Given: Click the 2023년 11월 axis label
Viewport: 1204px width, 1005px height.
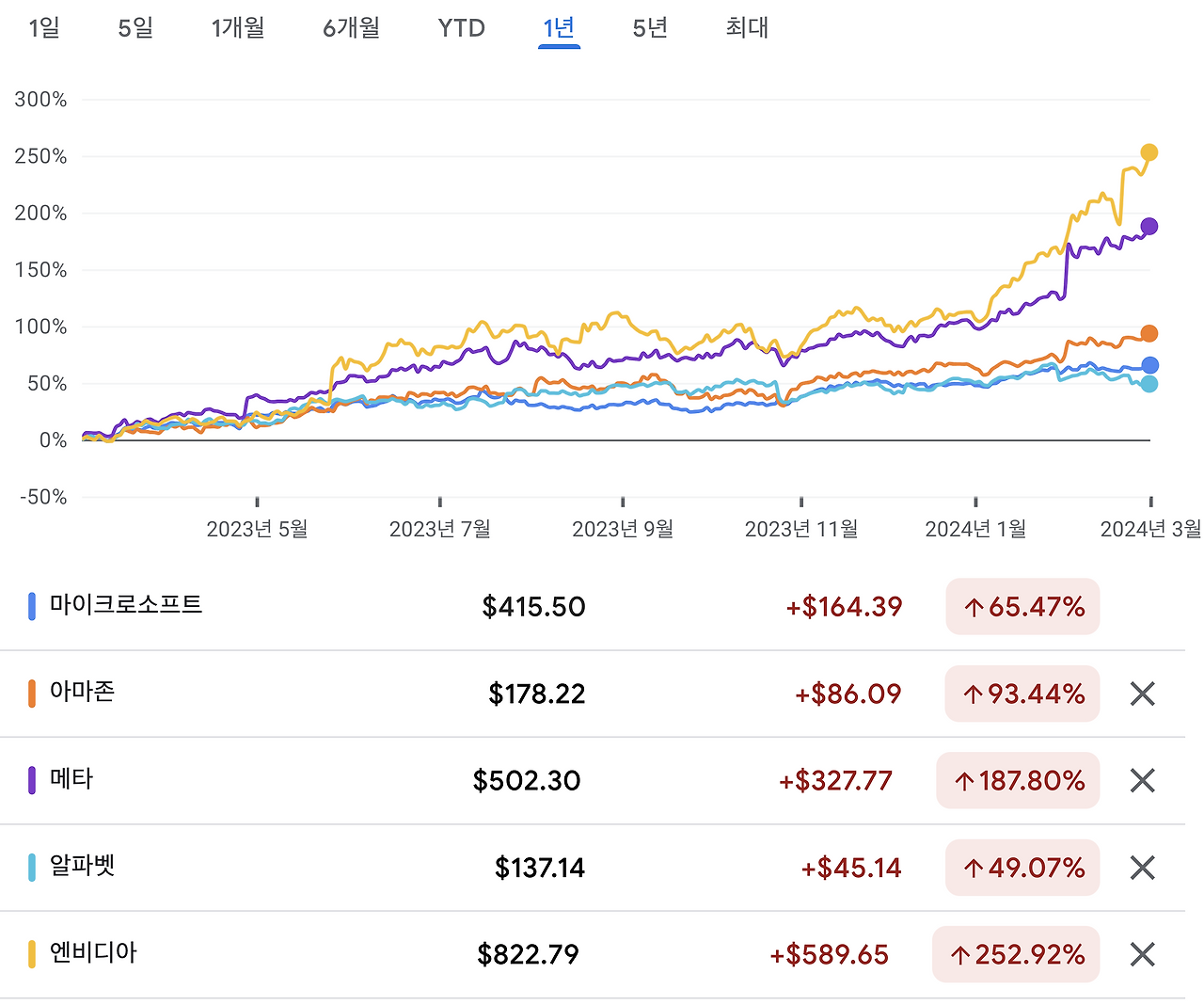Looking at the screenshot, I should pos(801,530).
